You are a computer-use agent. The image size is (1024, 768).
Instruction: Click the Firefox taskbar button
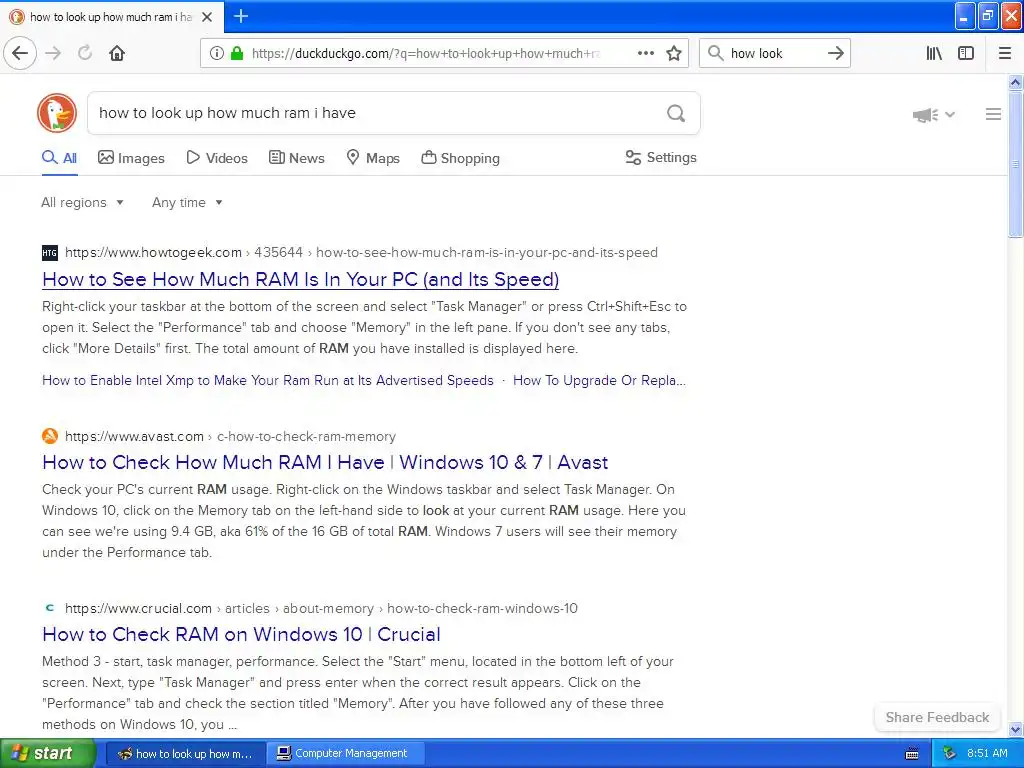tap(186, 754)
